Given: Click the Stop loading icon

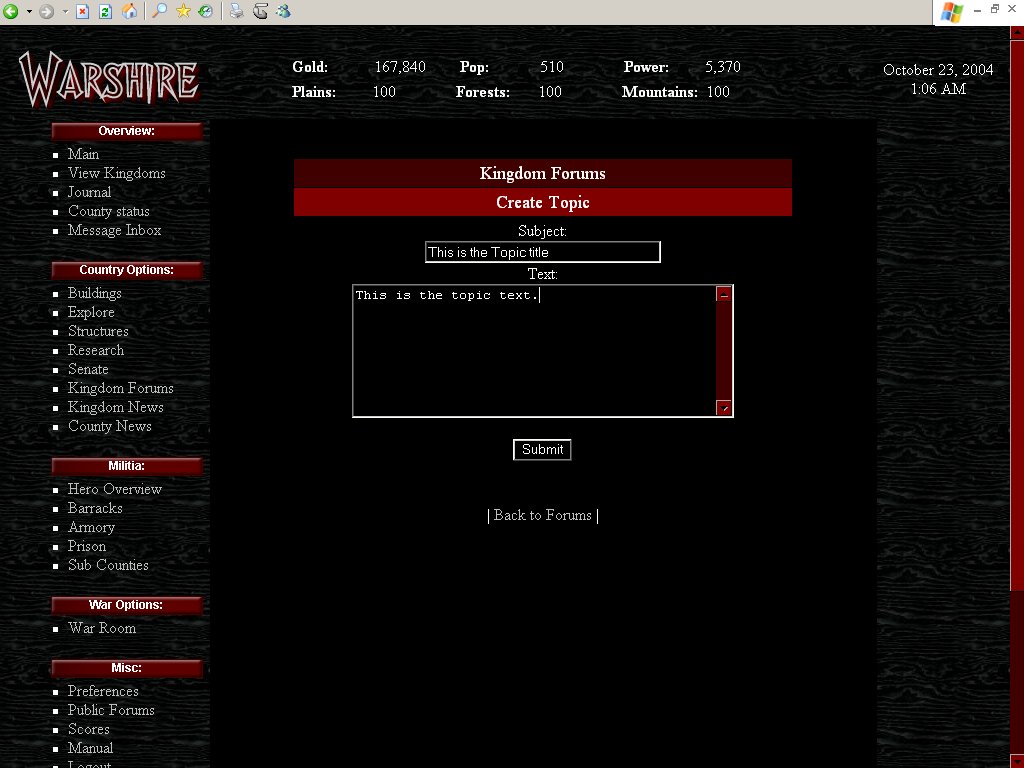Looking at the screenshot, I should tap(83, 12).
